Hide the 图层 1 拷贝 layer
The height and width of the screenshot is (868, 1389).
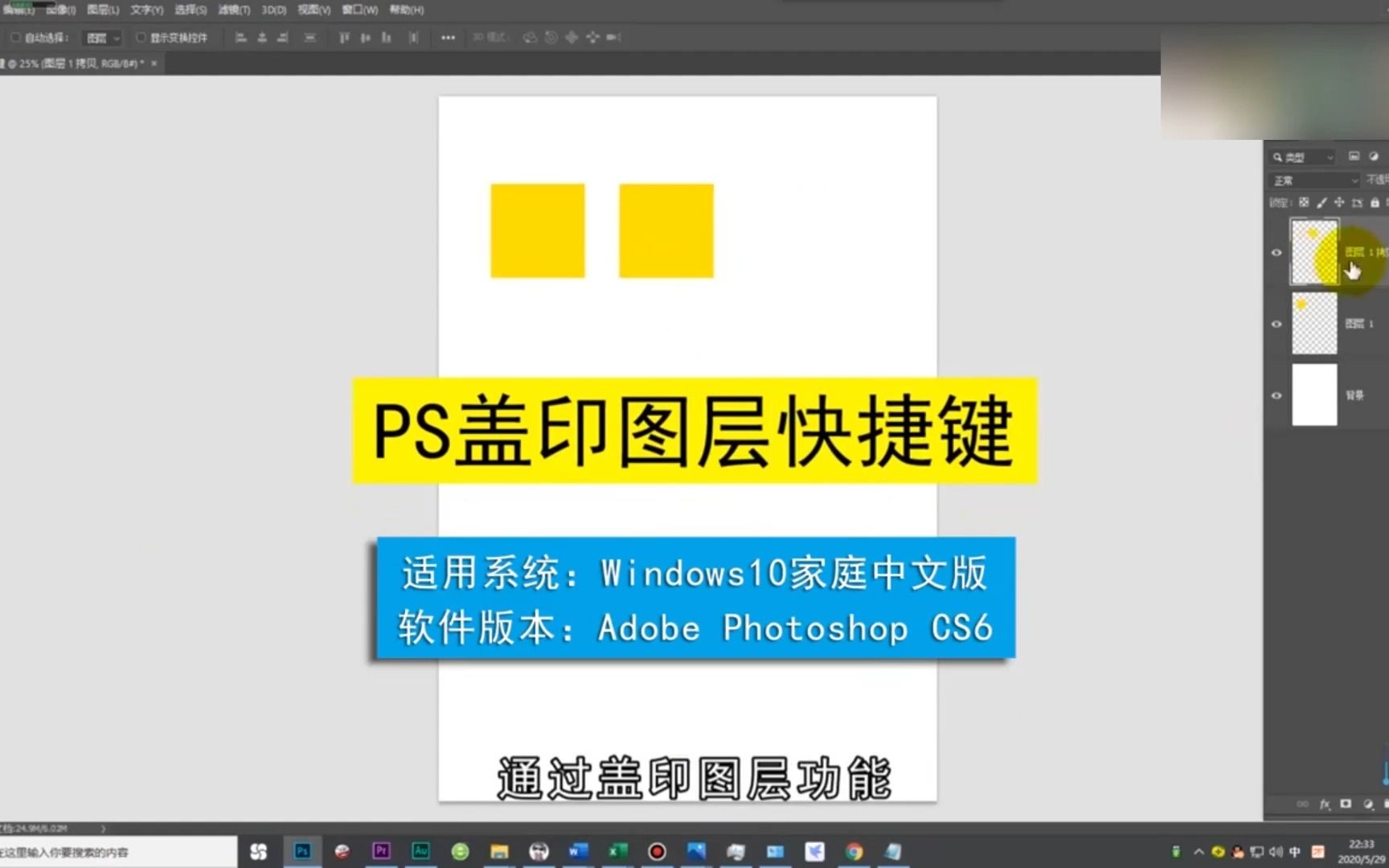click(x=1276, y=252)
